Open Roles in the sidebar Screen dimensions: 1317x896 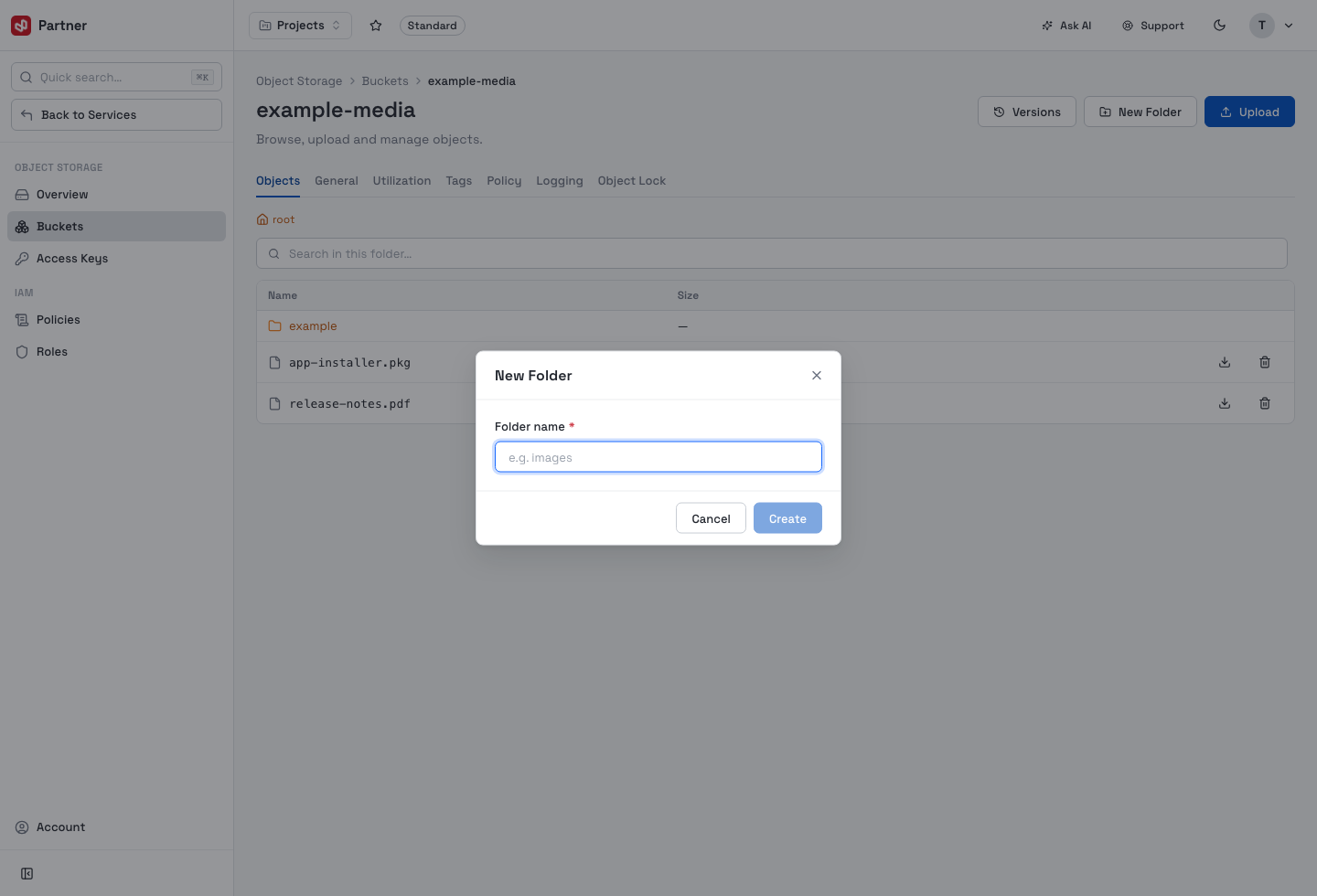(x=116, y=352)
